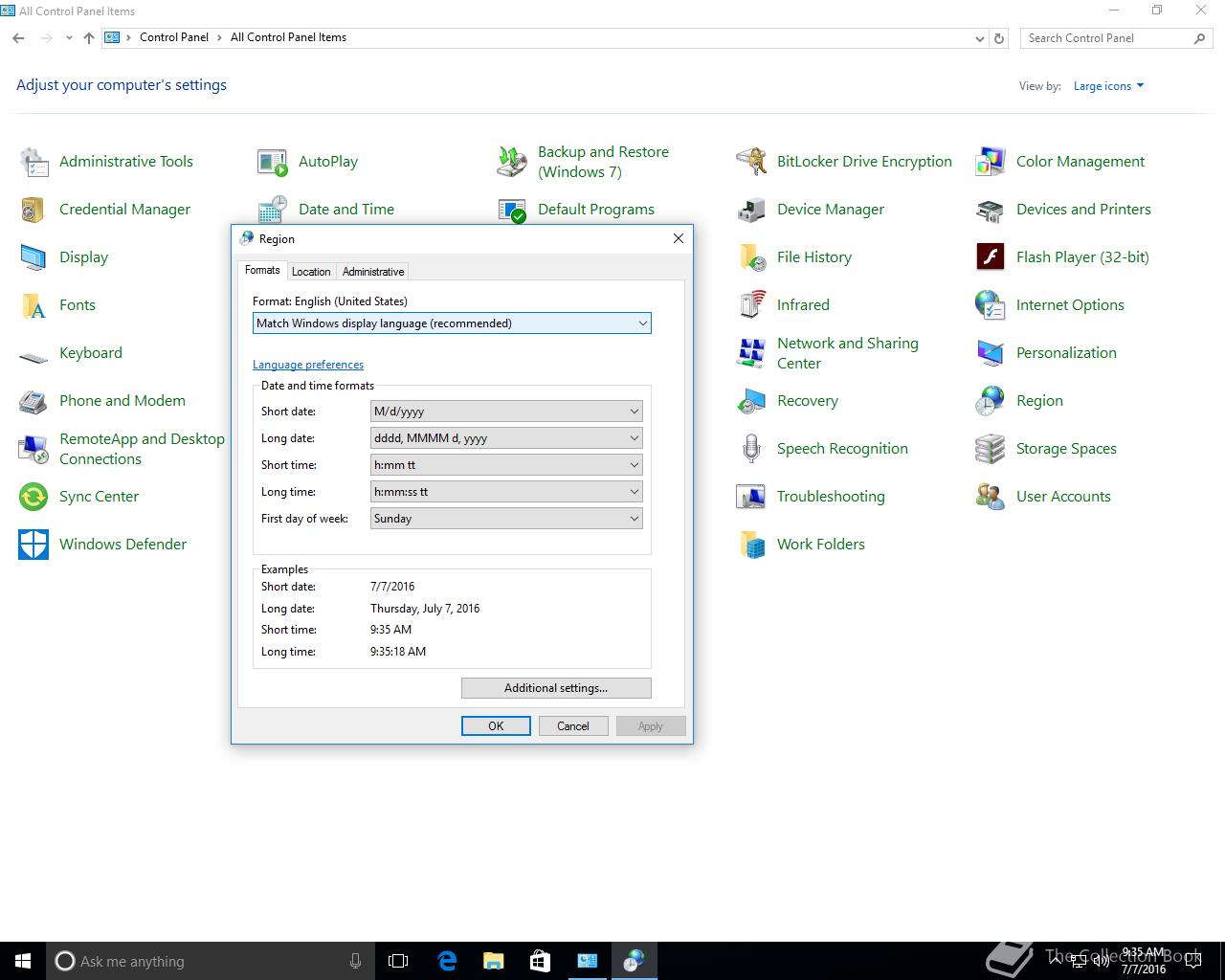Click the All Control Panel Items breadcrumb
This screenshot has width=1225, height=980.
[x=288, y=37]
